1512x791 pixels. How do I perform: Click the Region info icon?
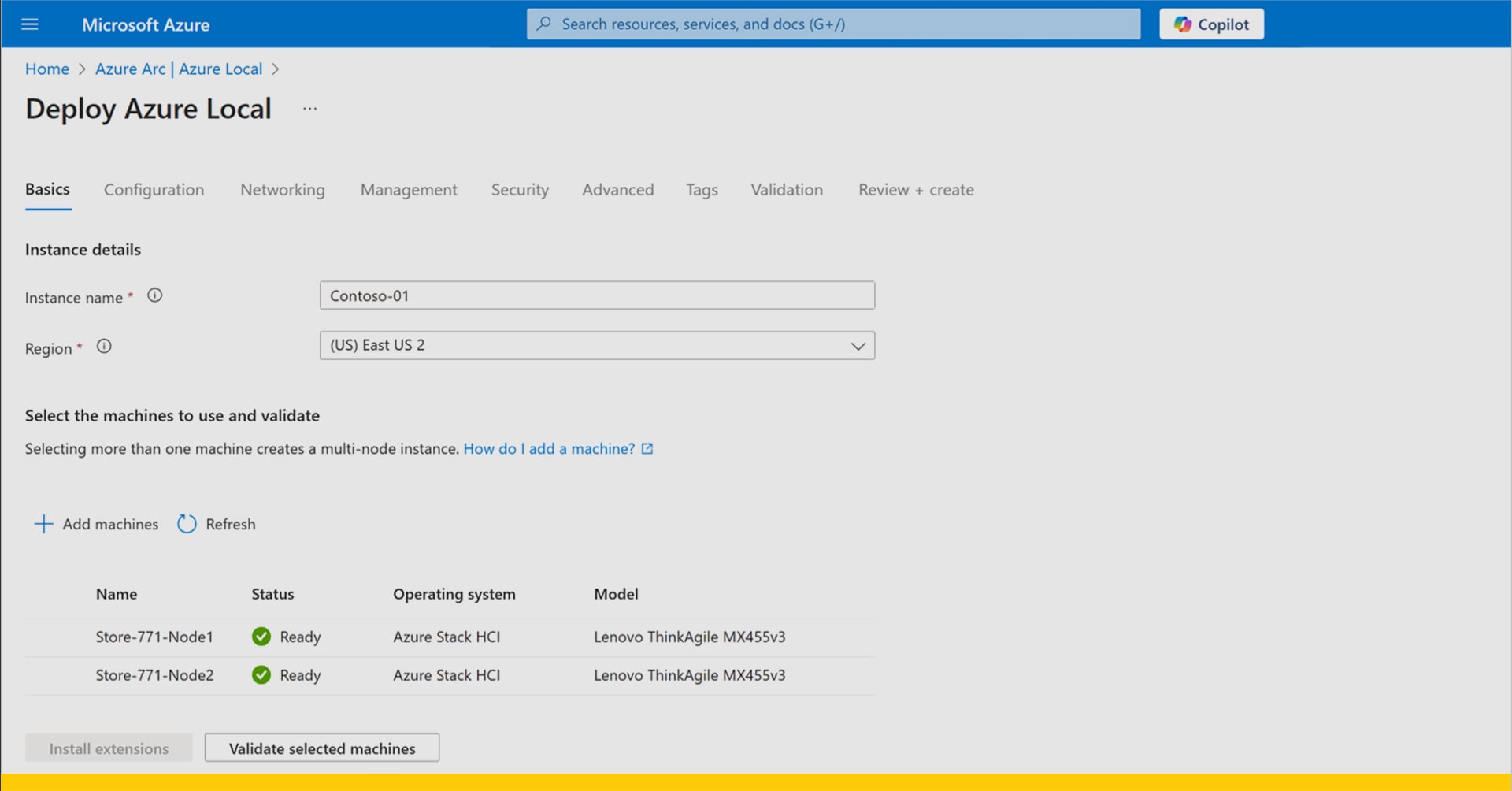tap(104, 347)
